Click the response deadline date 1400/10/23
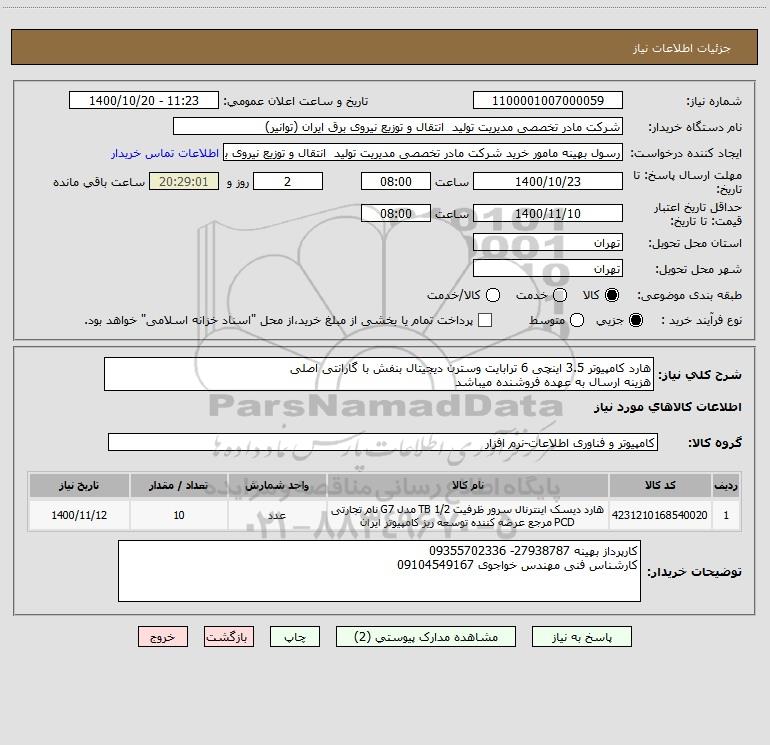Screen dimensions: 770x745 point(548,181)
